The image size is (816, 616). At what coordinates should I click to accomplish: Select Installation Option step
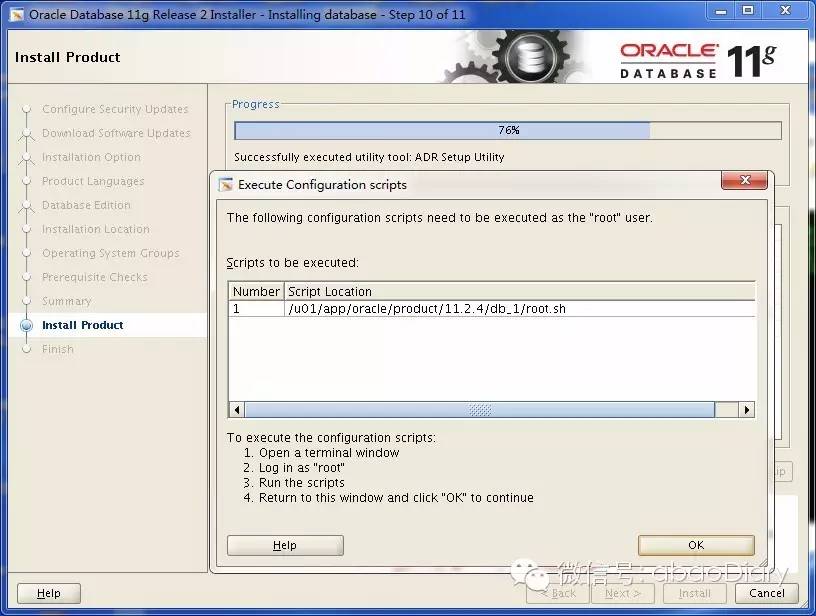coord(91,157)
